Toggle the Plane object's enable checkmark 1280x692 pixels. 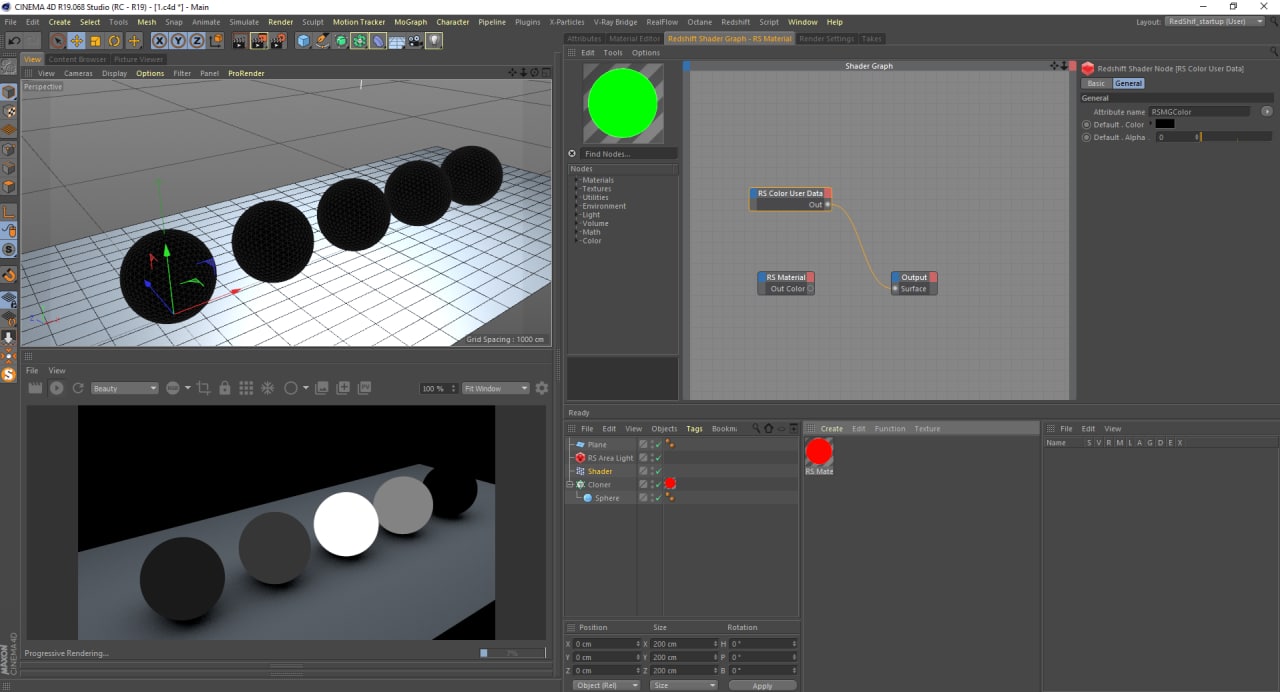point(658,445)
